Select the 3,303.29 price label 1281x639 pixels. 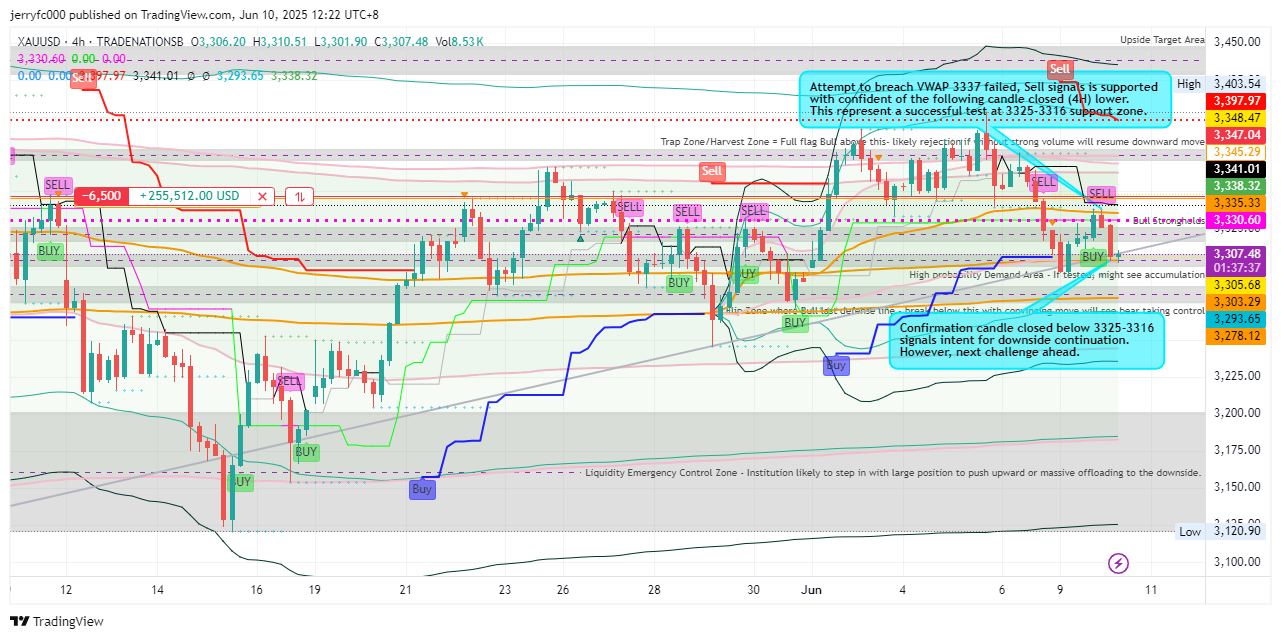pyautogui.click(x=1237, y=302)
